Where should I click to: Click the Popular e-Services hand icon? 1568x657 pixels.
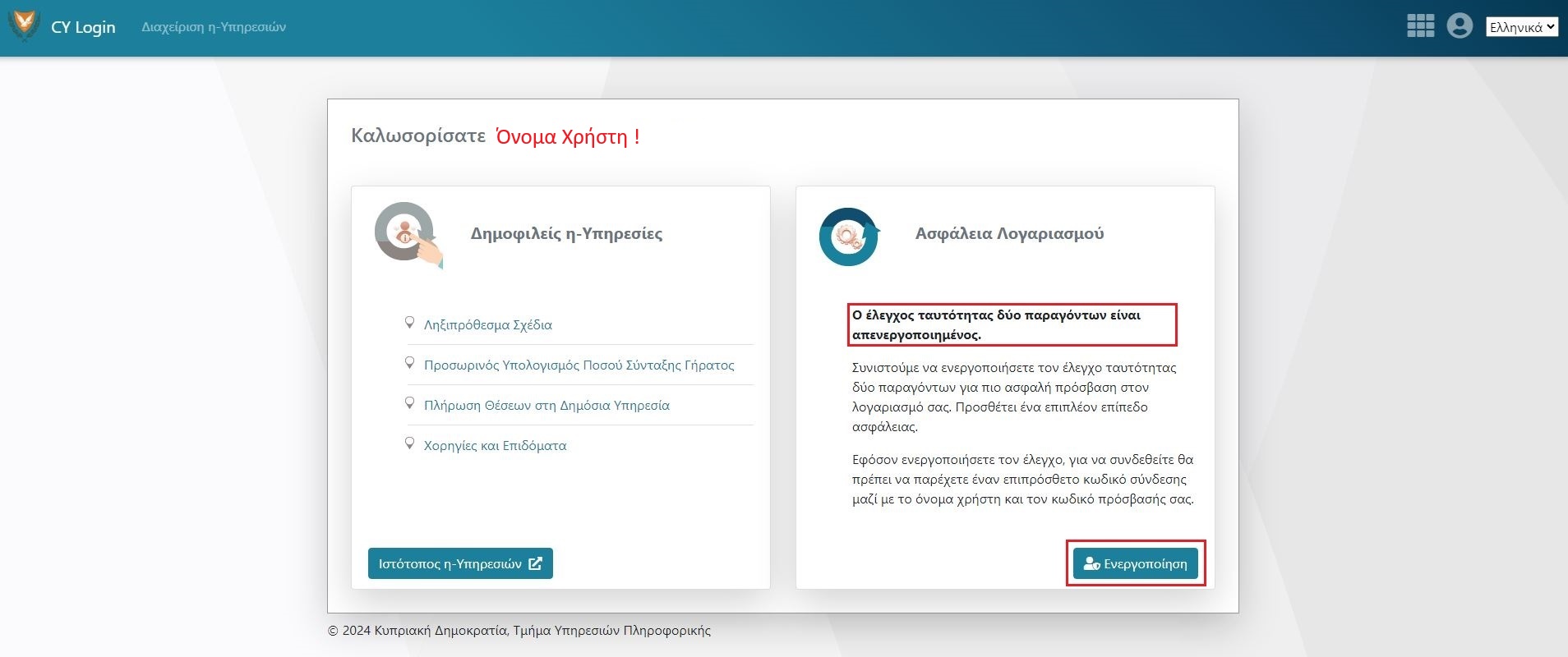(408, 235)
